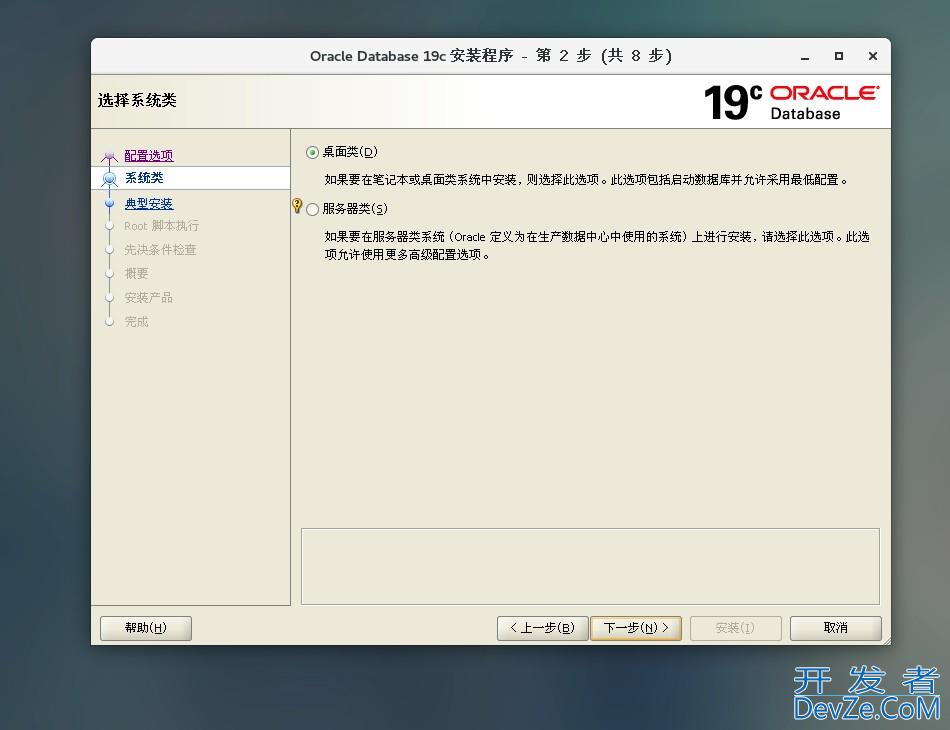
Task: Click the hint lightbulb icon beside 服务器类
Action: [x=297, y=206]
